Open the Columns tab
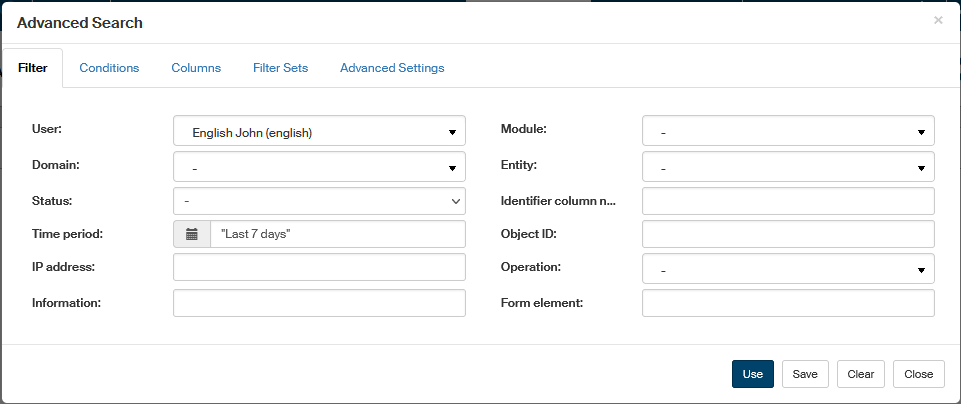The image size is (961, 404). [x=196, y=68]
